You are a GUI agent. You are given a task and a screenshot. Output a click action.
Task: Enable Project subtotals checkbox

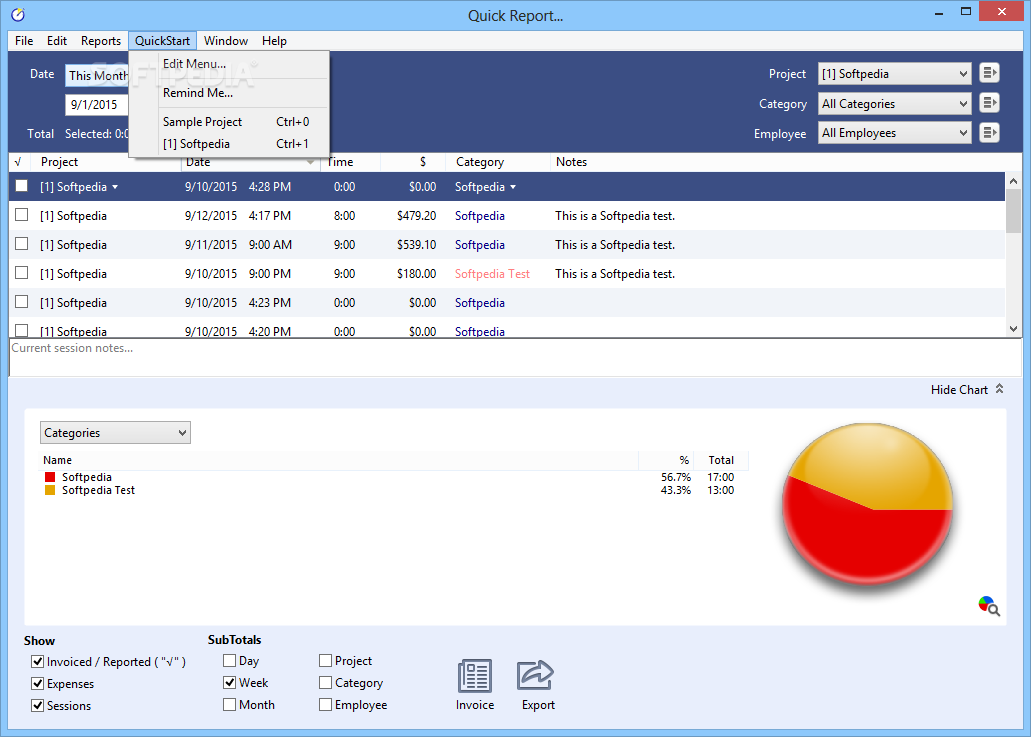point(325,661)
